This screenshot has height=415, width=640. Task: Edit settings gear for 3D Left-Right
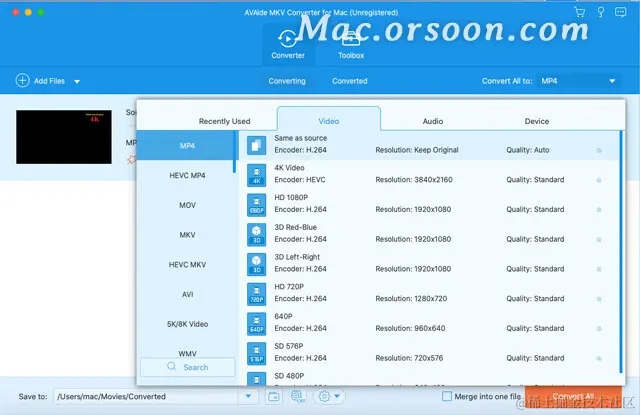(599, 269)
